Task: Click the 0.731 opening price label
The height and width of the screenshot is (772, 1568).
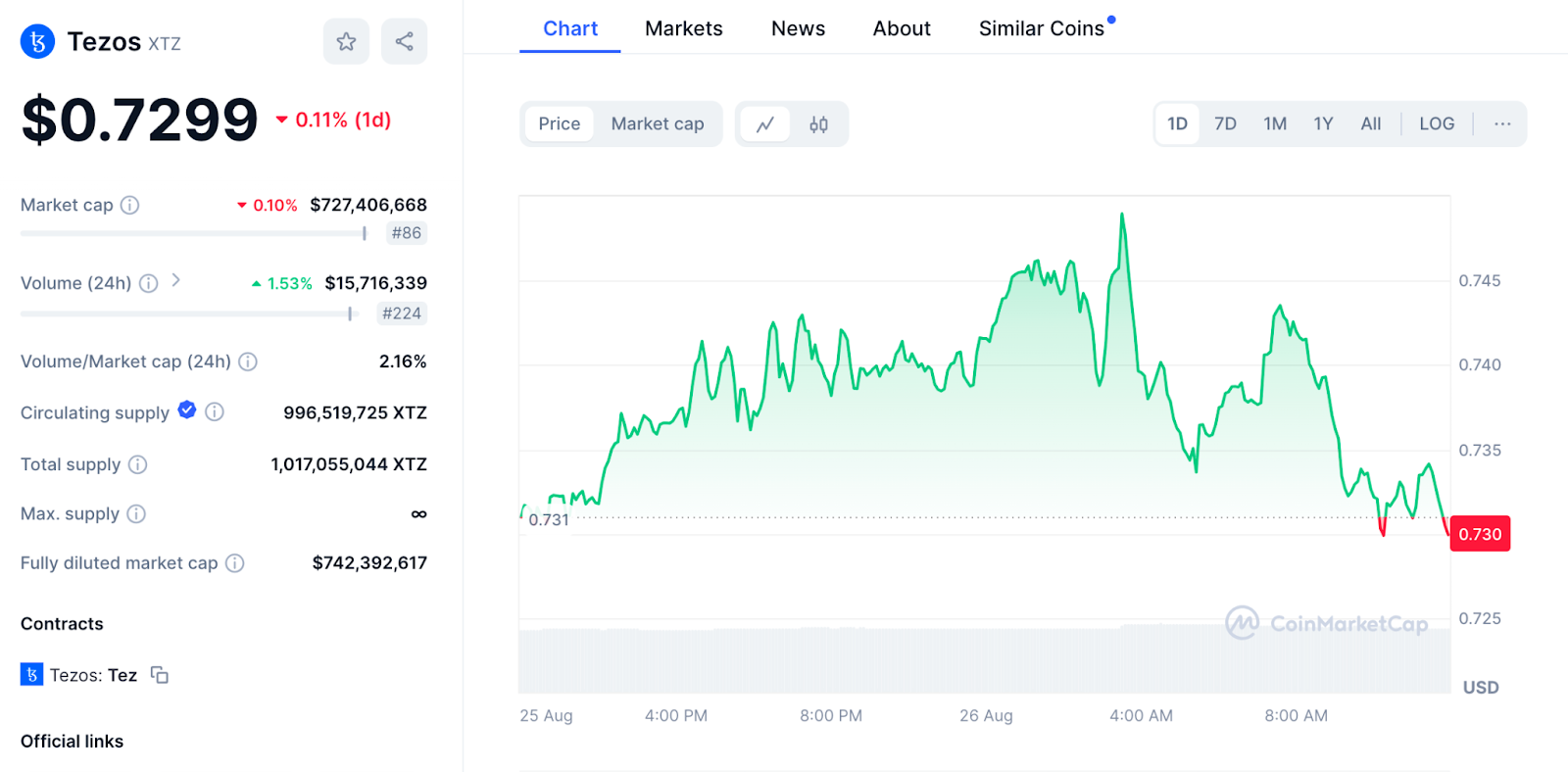Action: point(549,520)
